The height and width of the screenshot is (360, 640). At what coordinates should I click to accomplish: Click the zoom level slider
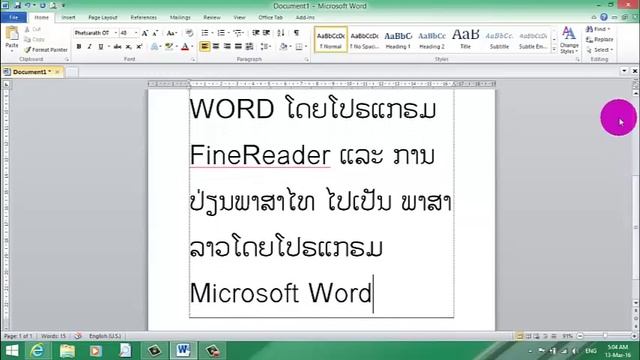click(x=604, y=336)
